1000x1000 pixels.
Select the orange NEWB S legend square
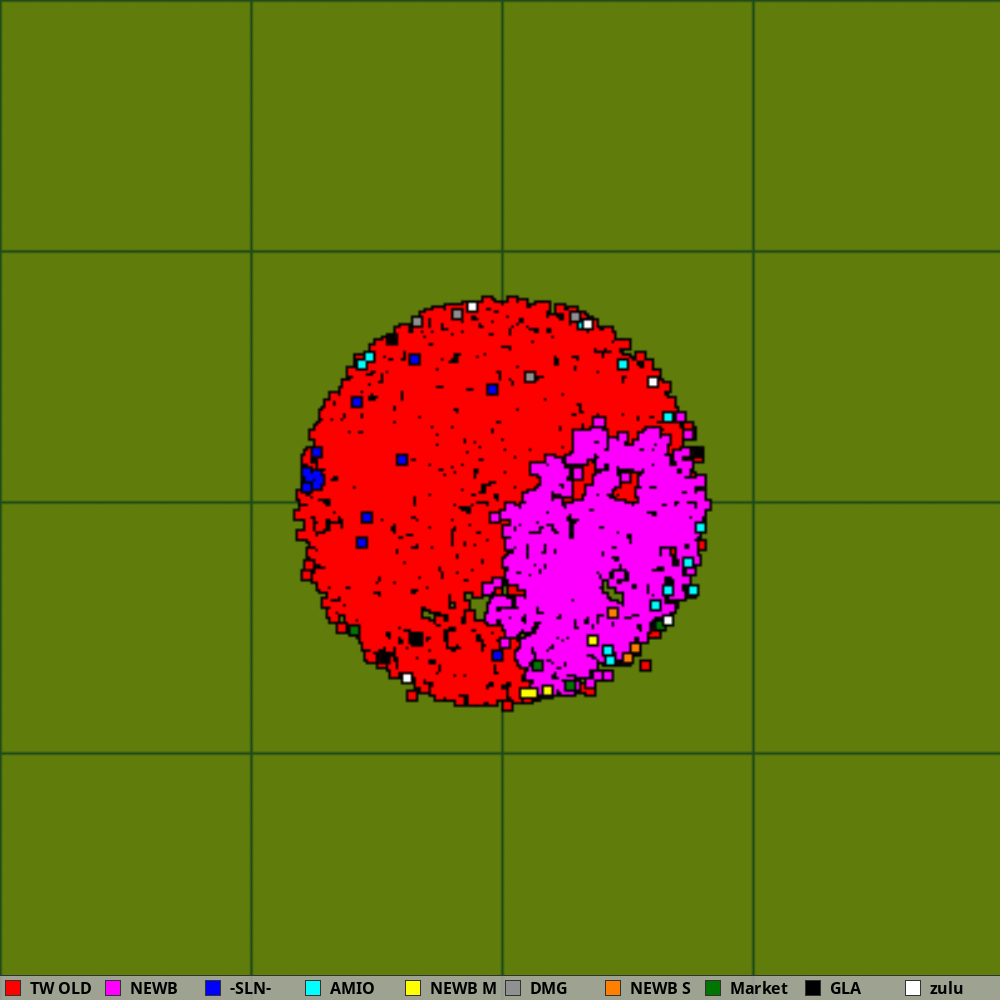click(613, 988)
